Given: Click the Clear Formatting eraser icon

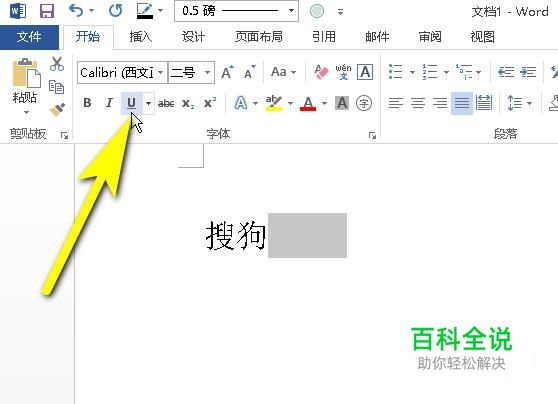Looking at the screenshot, I should coord(321,72).
